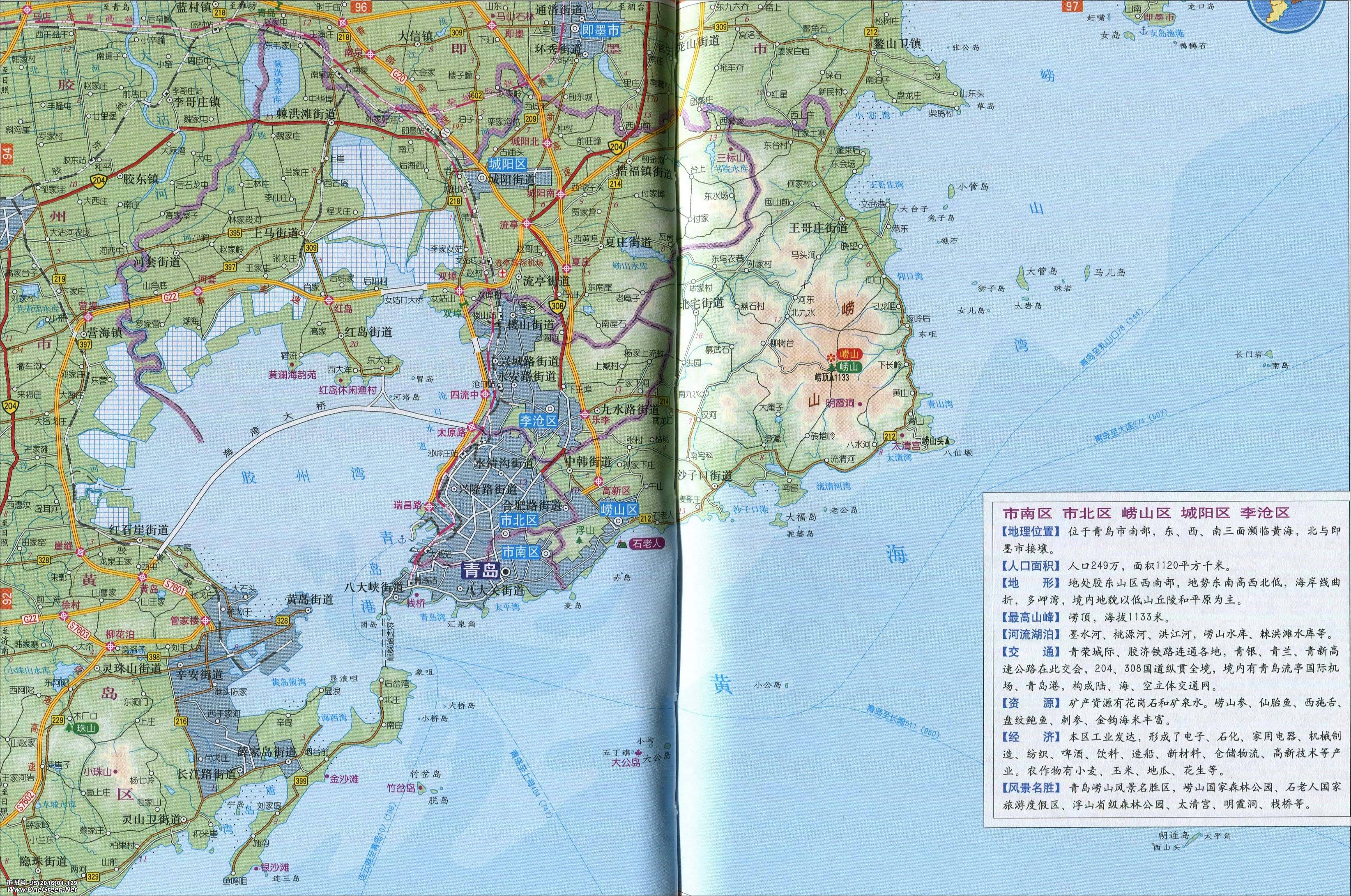Click the page 96 marker tab

coord(361,7)
